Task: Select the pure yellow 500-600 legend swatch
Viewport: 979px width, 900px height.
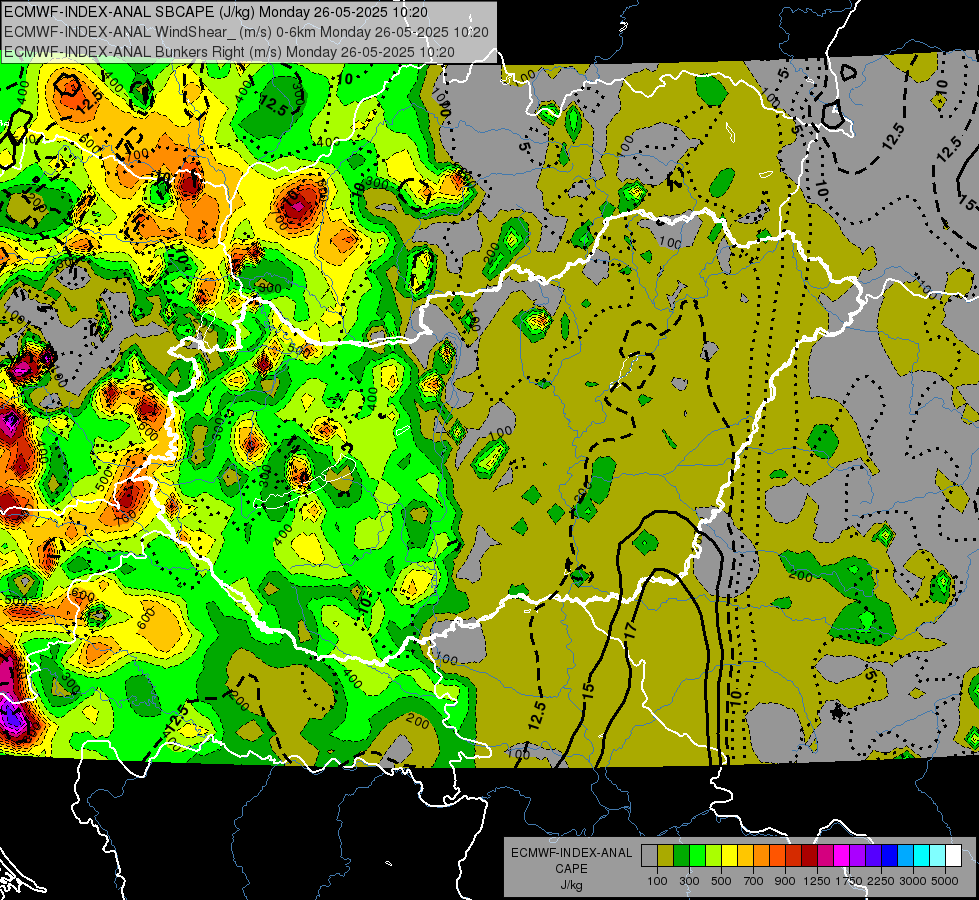Action: pos(729,856)
